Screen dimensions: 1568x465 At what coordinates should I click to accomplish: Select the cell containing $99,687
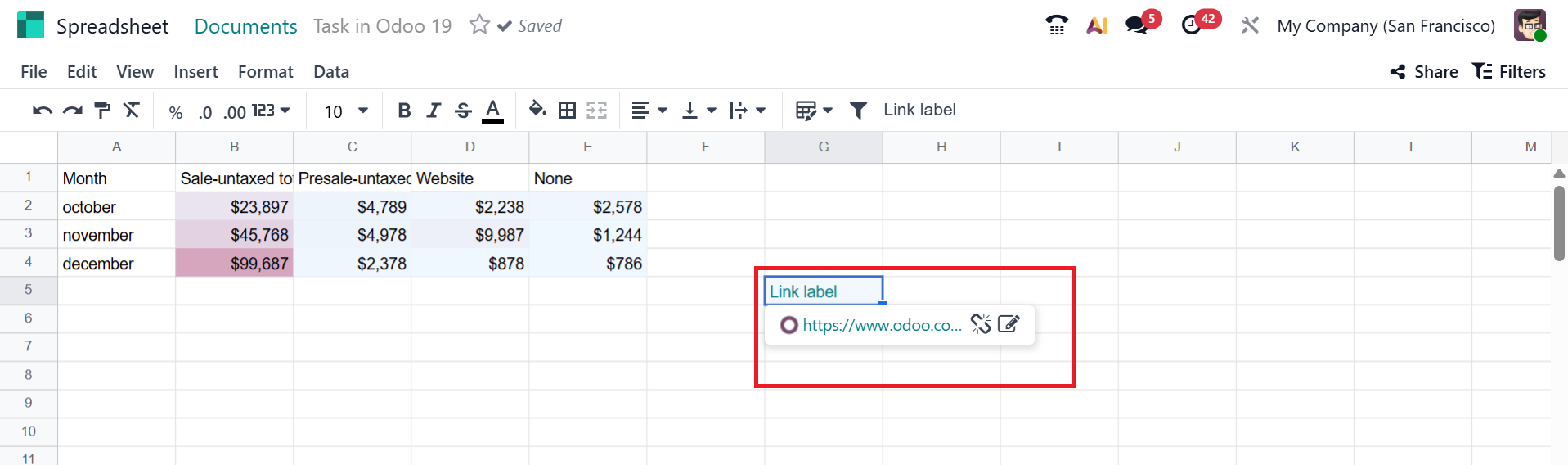tap(235, 264)
